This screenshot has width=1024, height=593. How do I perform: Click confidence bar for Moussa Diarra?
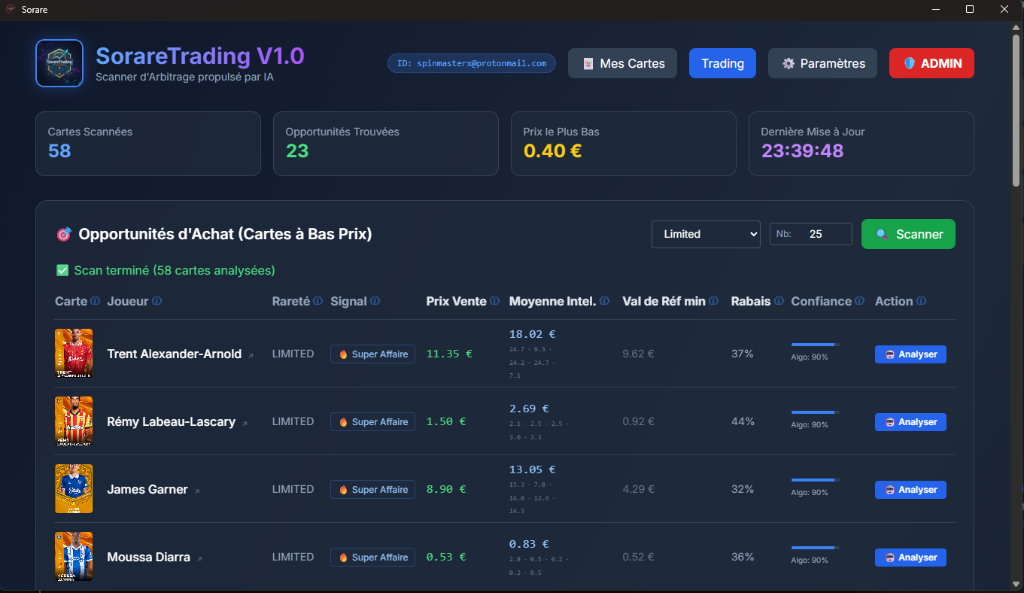(814, 547)
